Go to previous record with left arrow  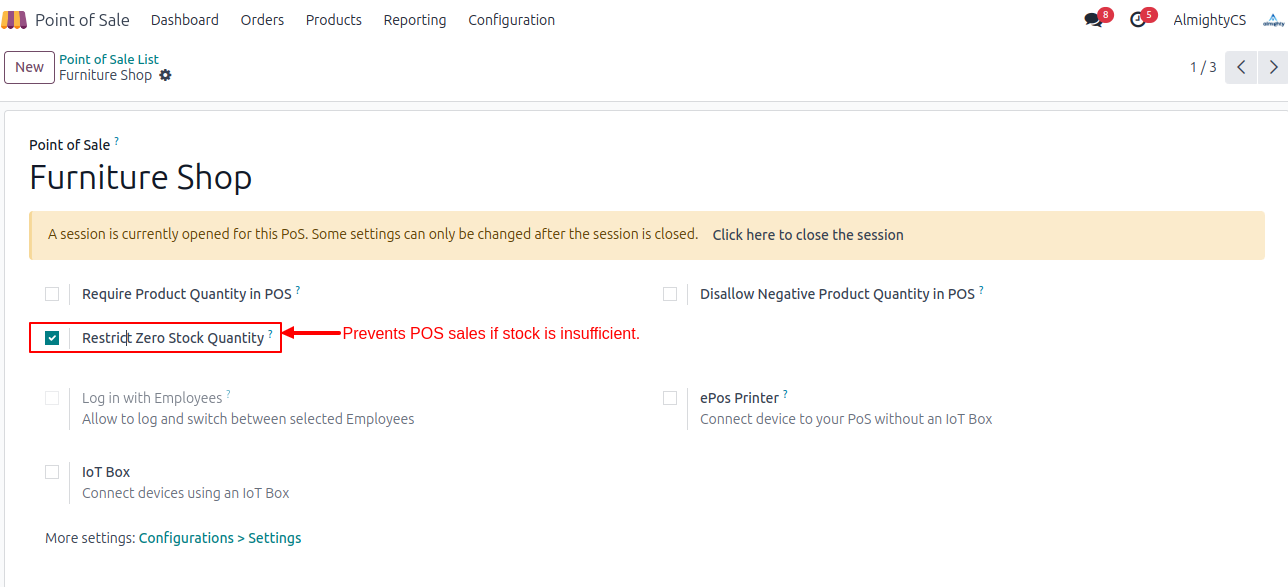pyautogui.click(x=1241, y=67)
